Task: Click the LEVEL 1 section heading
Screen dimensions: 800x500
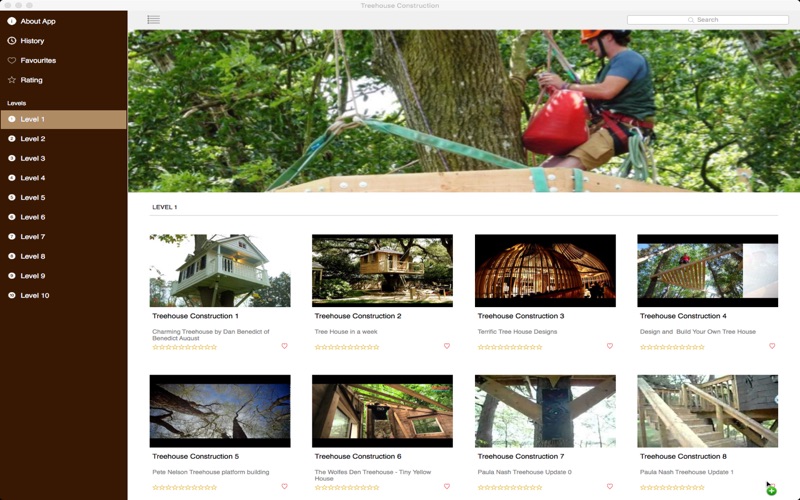Action: click(x=165, y=207)
